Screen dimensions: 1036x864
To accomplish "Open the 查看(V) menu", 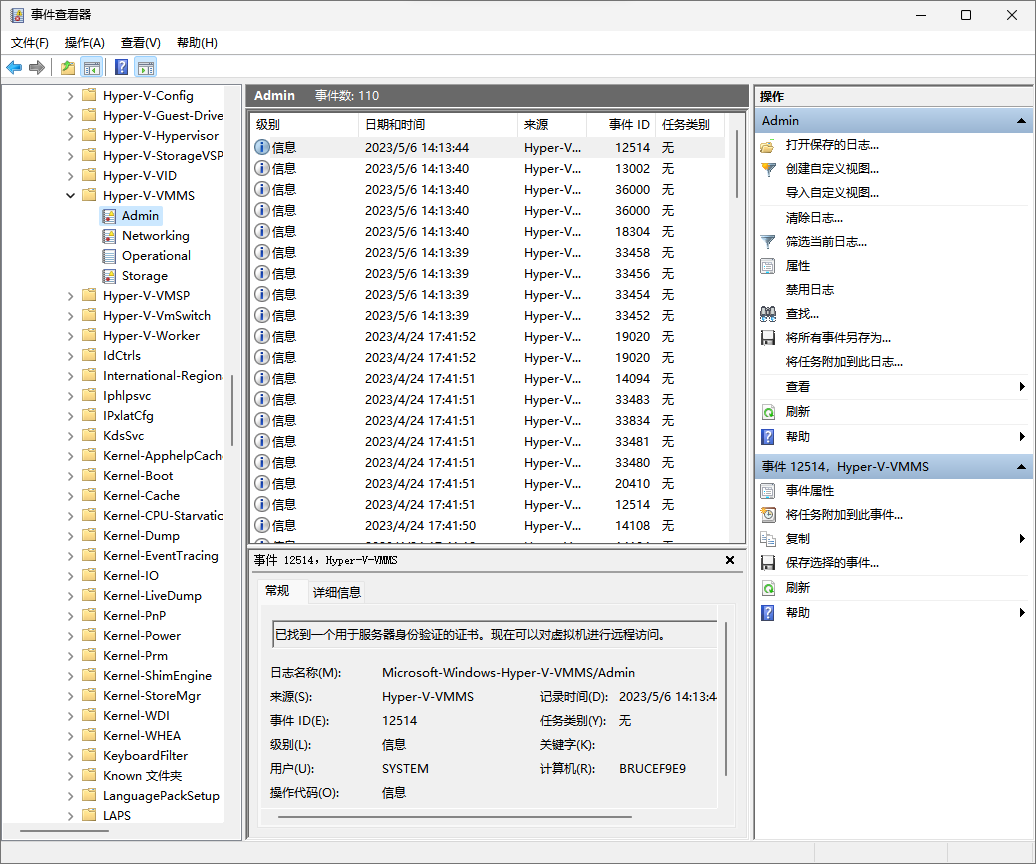I will tap(141, 43).
